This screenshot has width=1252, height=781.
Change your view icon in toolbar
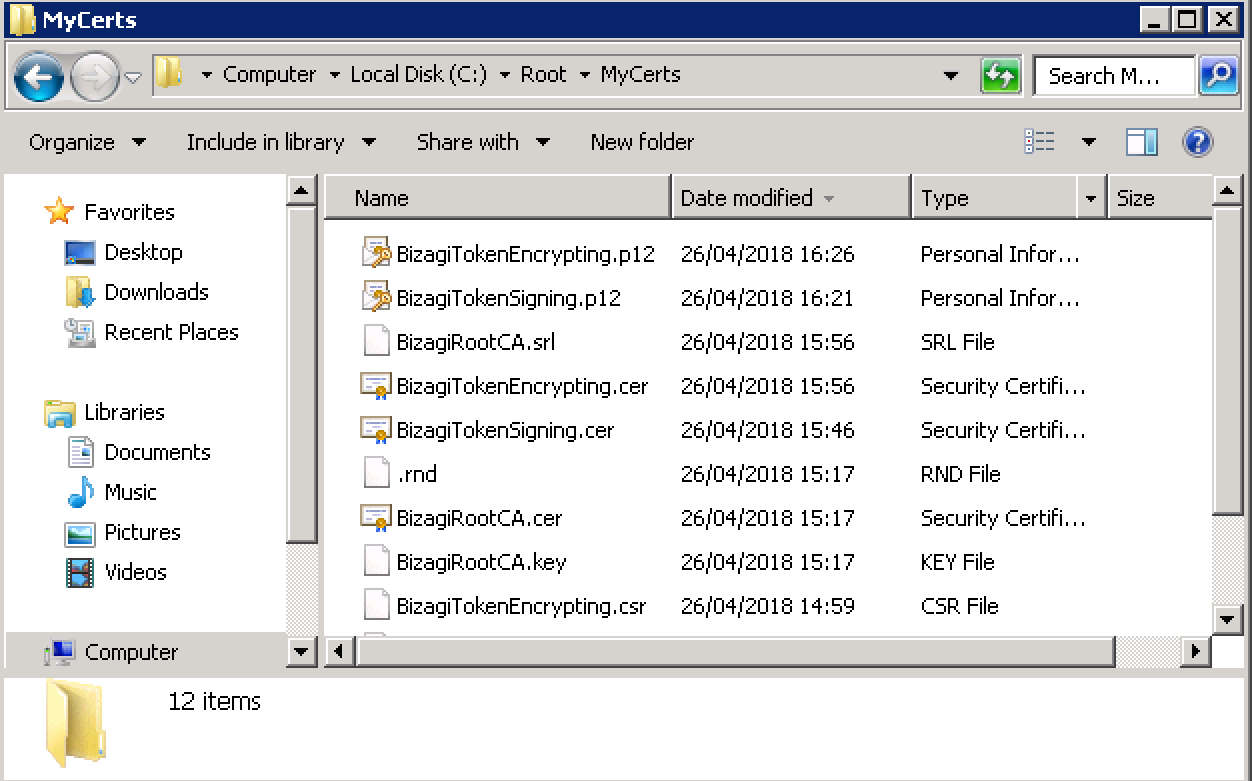tap(1040, 142)
